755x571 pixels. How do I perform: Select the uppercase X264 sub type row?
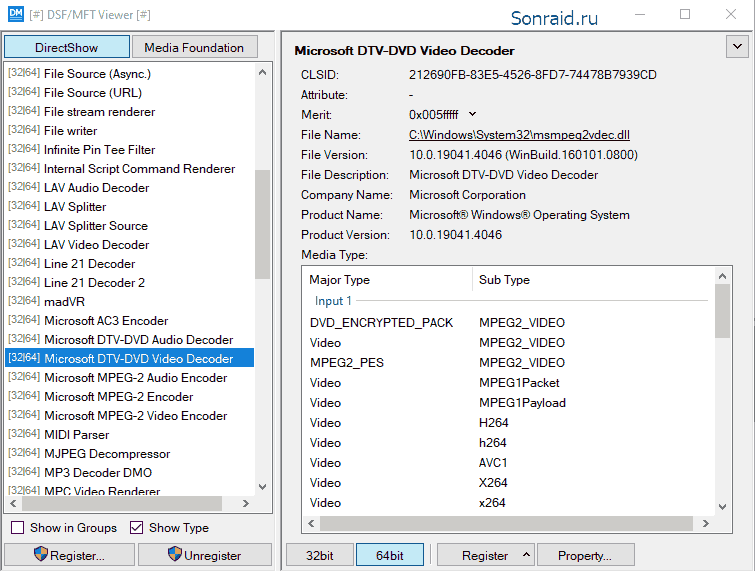[x=509, y=482]
